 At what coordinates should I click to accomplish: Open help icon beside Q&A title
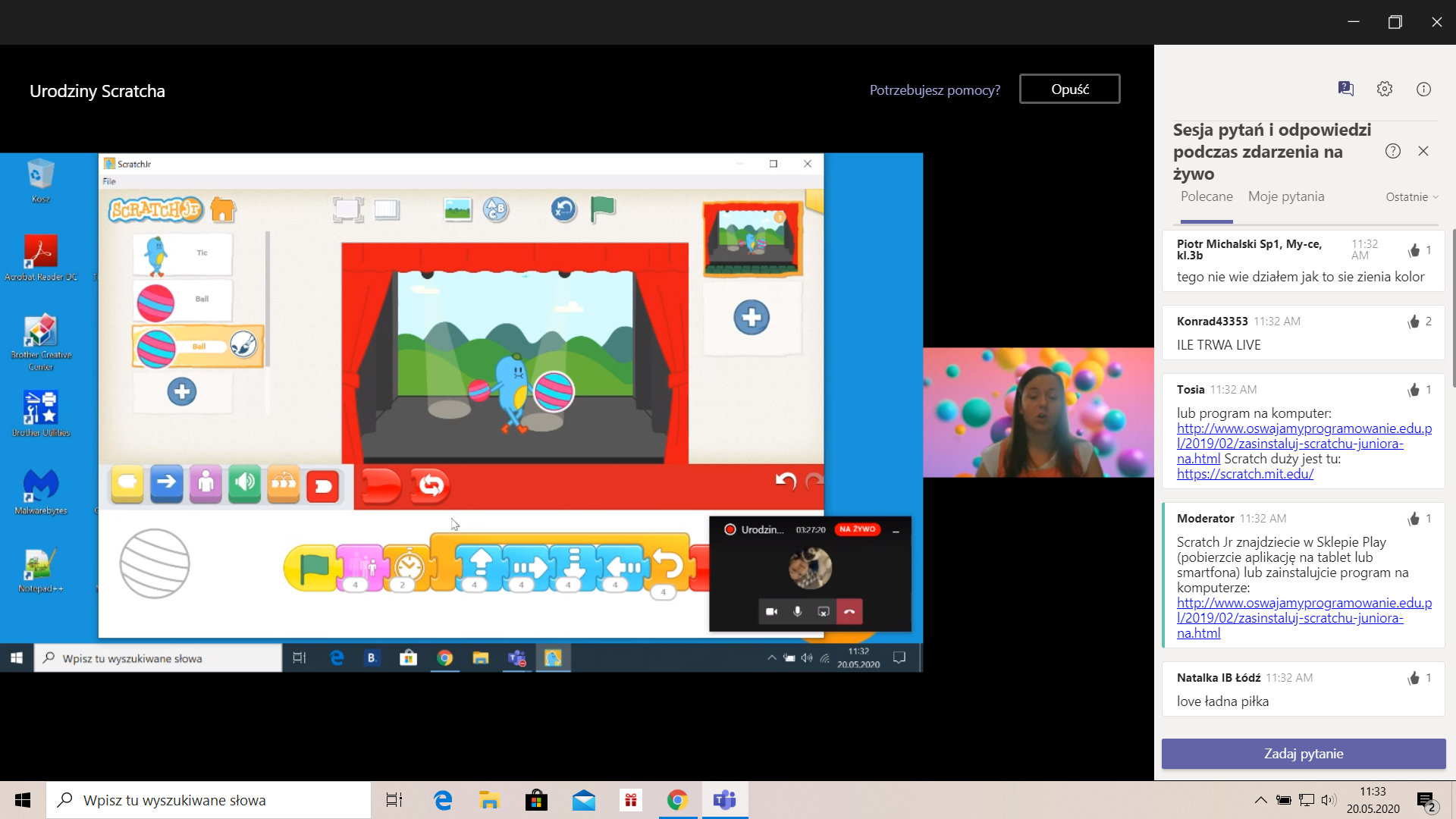1392,151
